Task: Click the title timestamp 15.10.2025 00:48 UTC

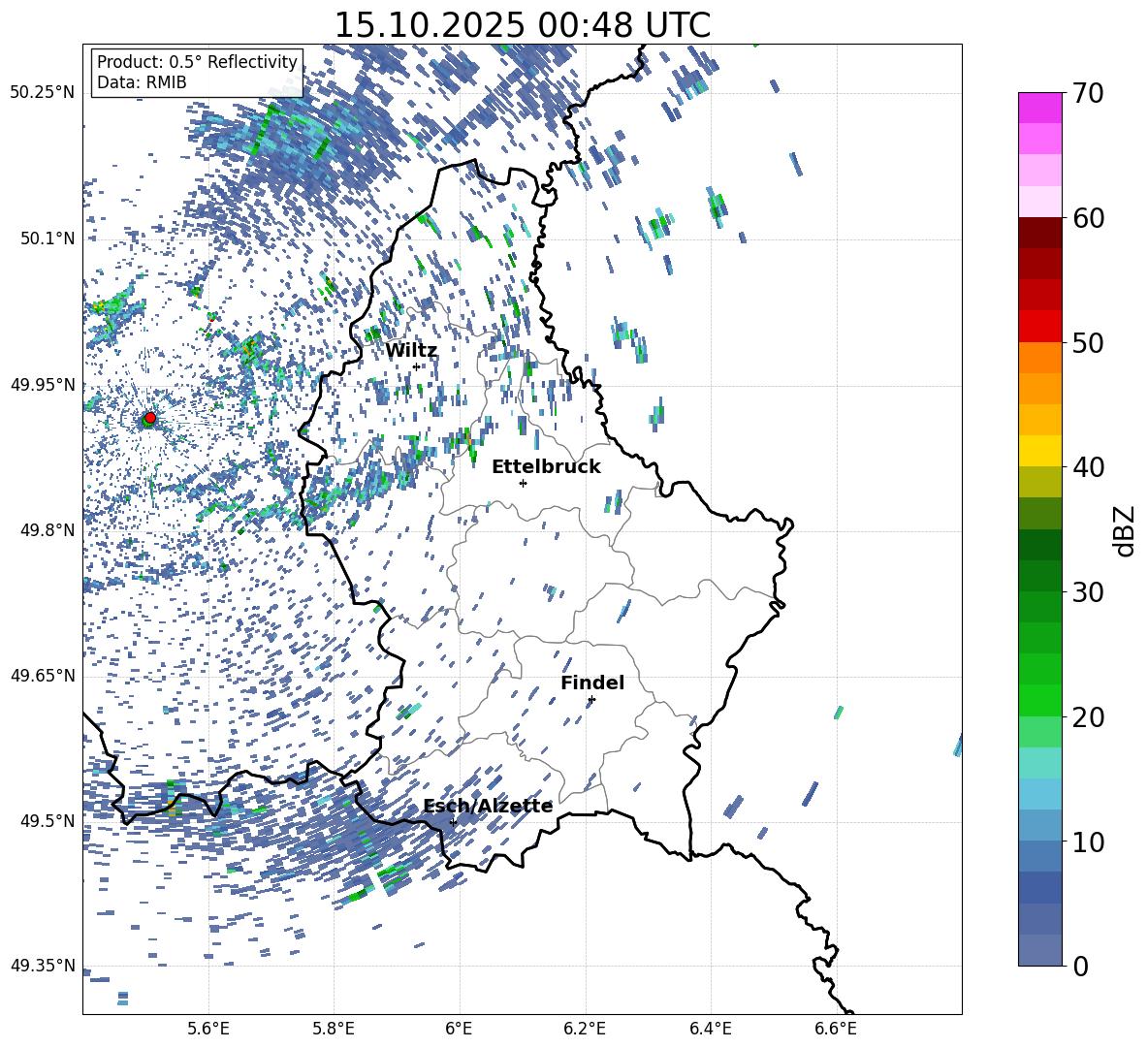Action: click(522, 25)
